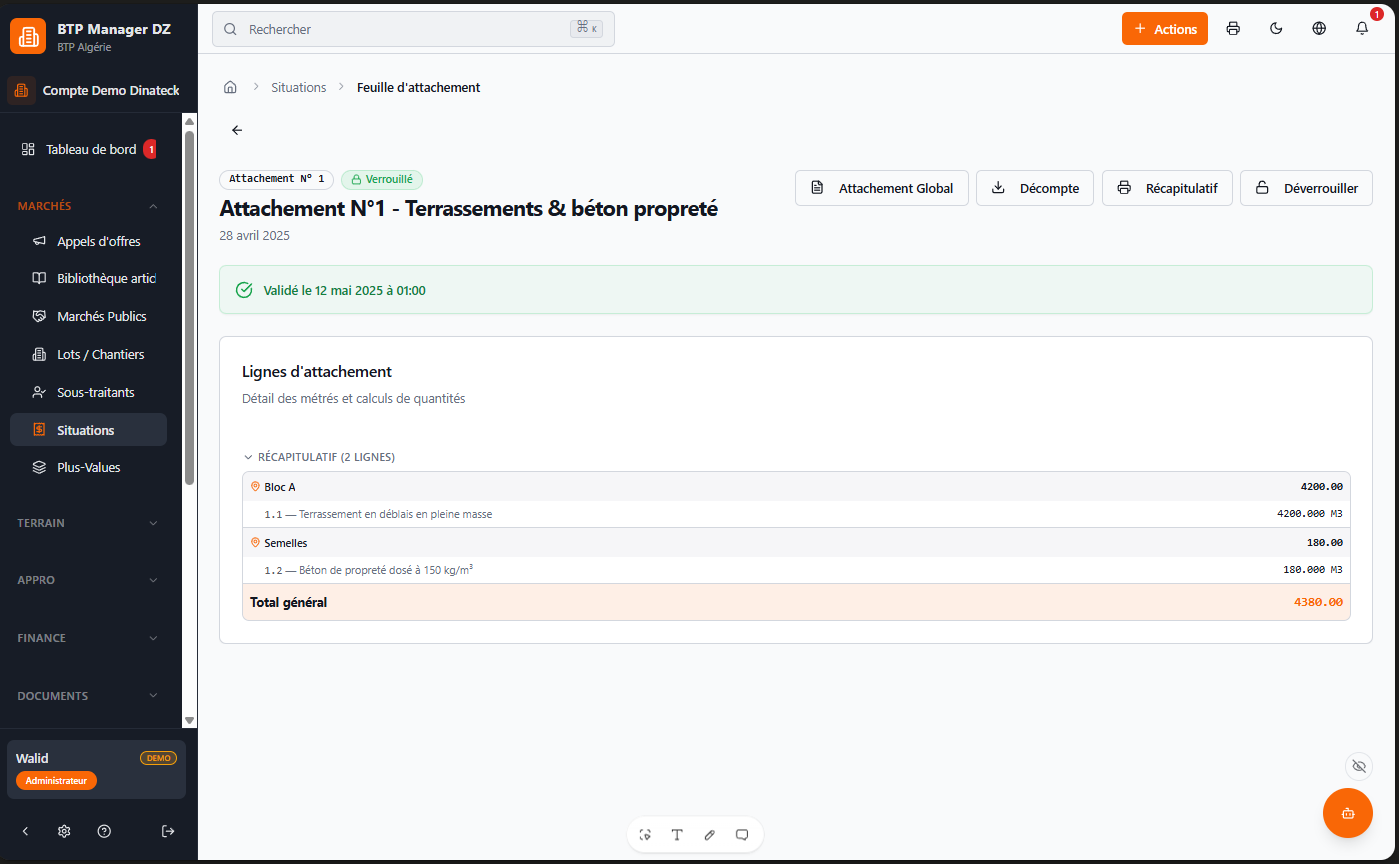Click Semelles location pin icon

click(x=255, y=542)
